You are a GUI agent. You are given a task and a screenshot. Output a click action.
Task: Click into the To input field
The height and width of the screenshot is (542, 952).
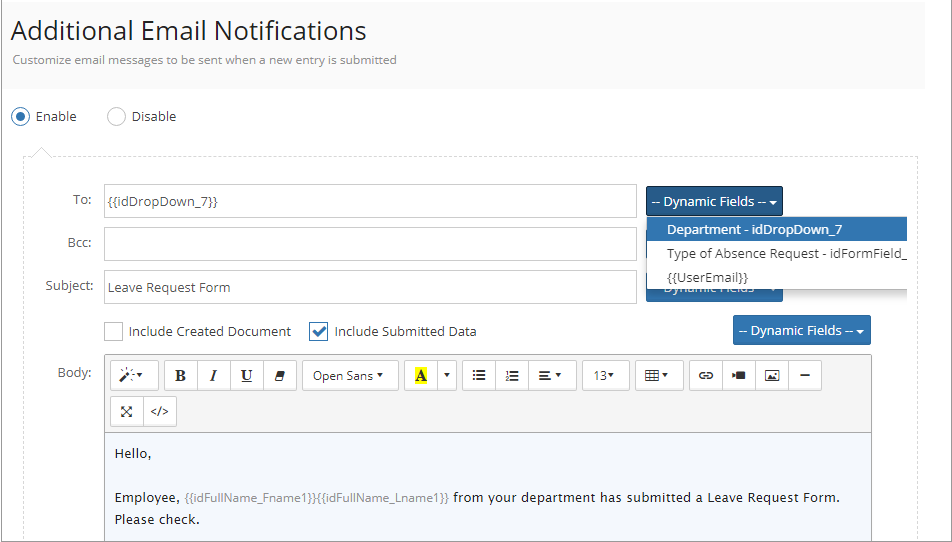tap(370, 201)
